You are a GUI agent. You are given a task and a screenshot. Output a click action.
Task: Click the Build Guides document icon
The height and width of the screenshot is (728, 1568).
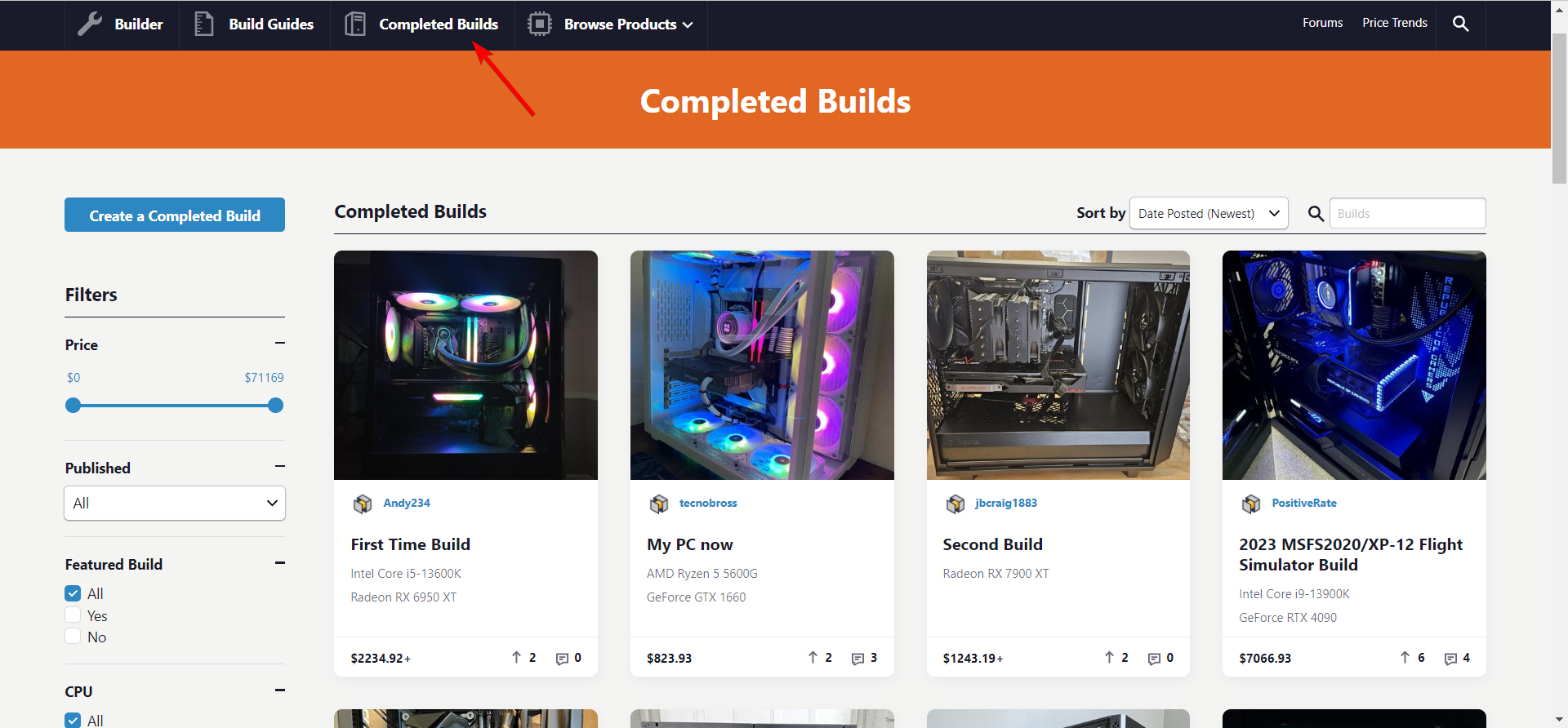coord(204,24)
